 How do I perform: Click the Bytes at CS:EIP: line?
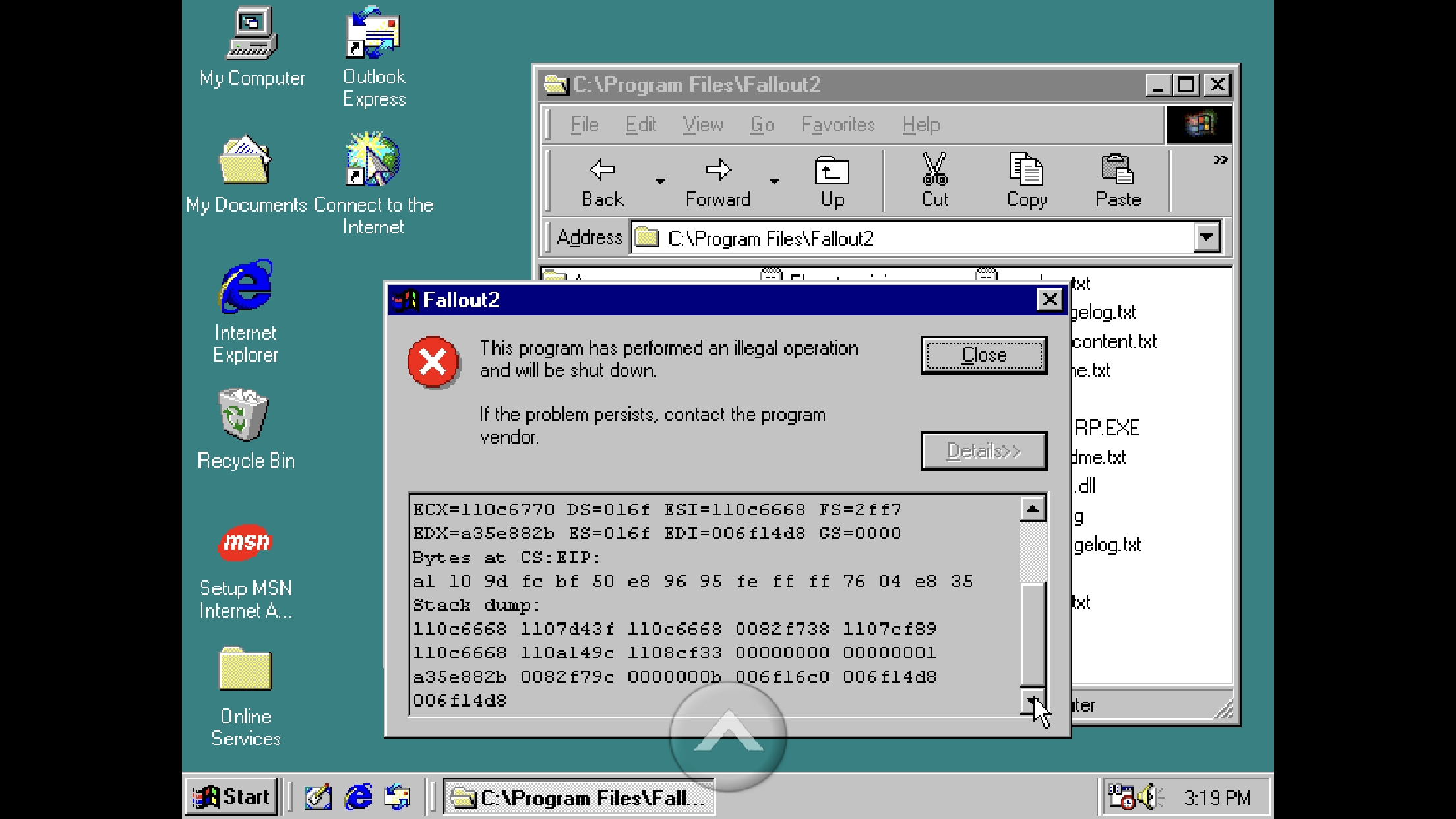tap(506, 558)
